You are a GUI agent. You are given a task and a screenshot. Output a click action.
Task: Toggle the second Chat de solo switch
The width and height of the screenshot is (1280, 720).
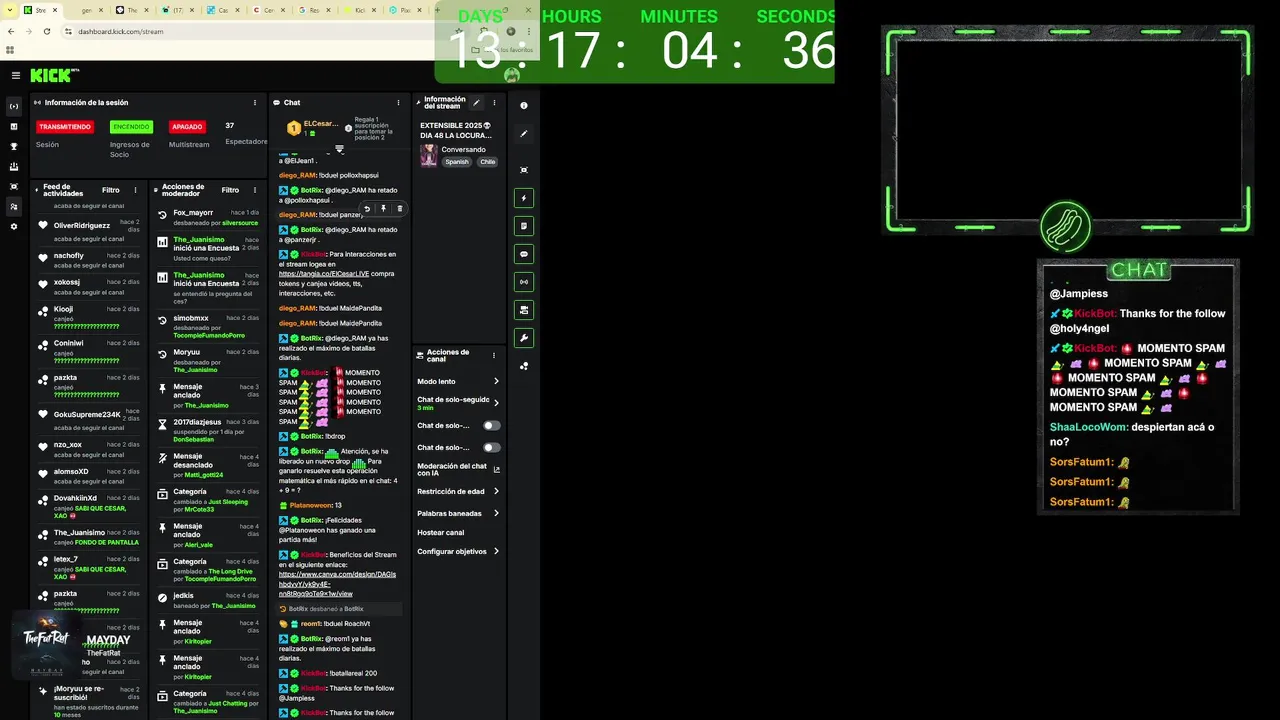[x=492, y=447]
